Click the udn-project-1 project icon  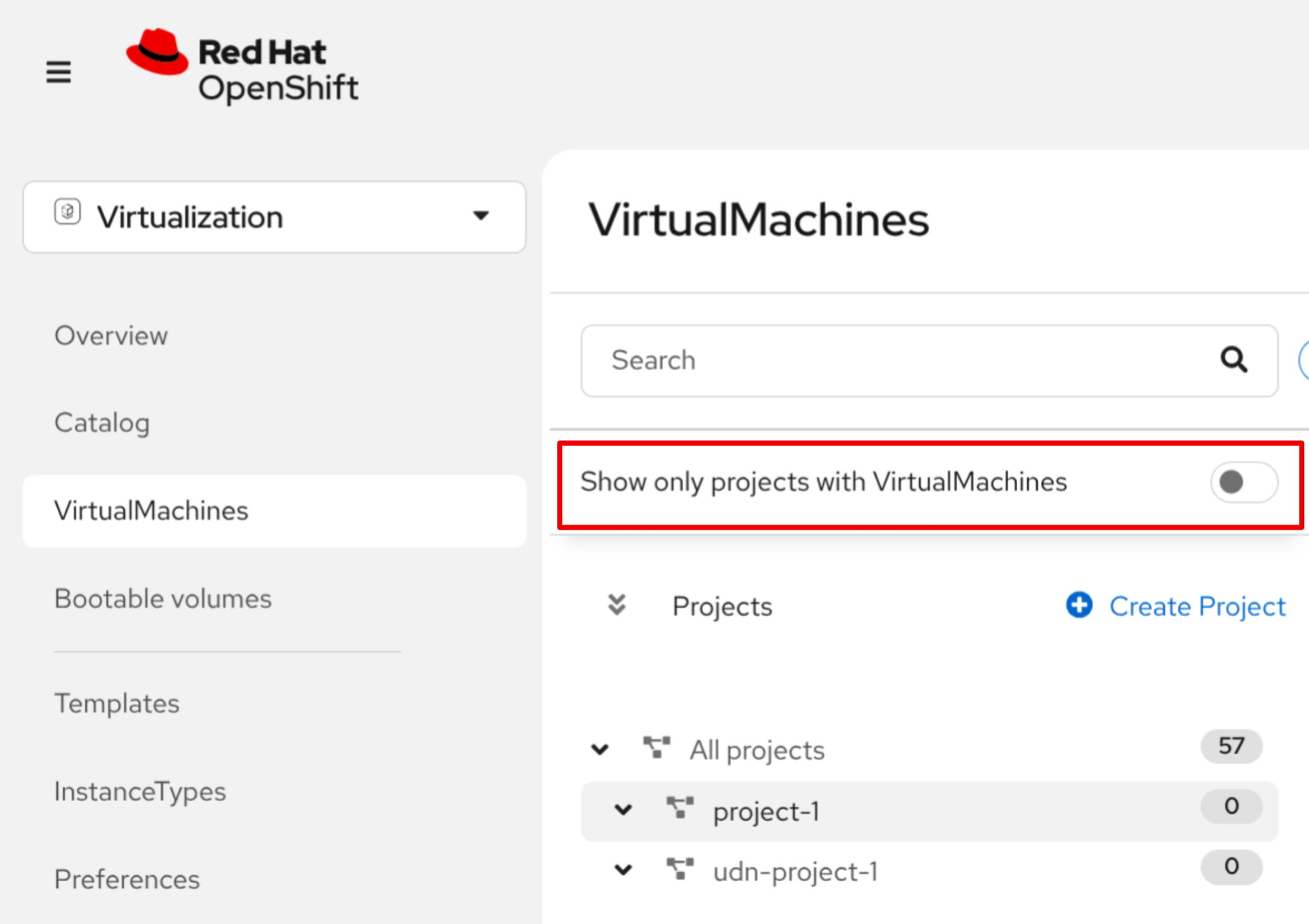pyautogui.click(x=680, y=869)
